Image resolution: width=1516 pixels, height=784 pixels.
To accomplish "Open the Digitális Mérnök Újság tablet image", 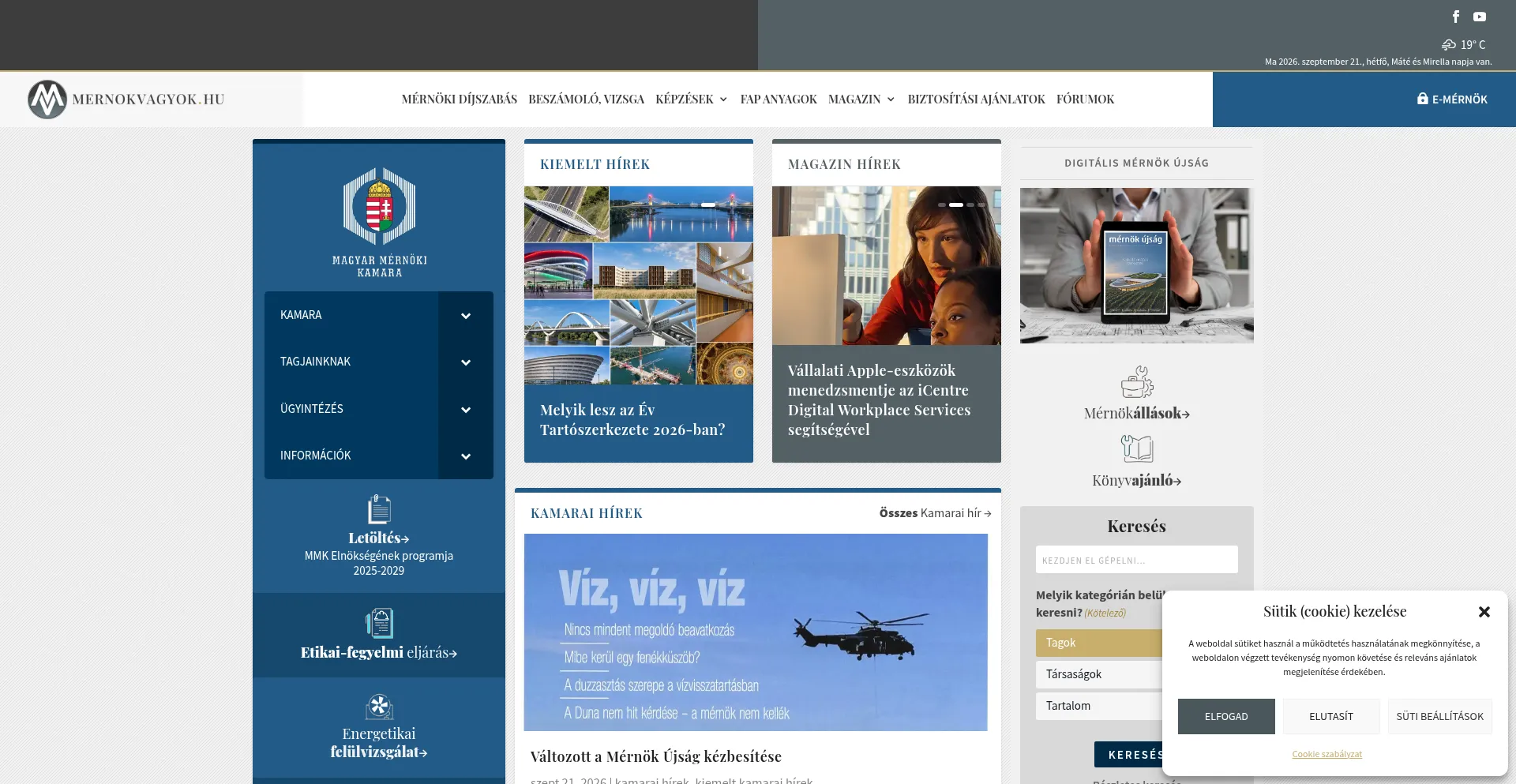I will tap(1137, 265).
